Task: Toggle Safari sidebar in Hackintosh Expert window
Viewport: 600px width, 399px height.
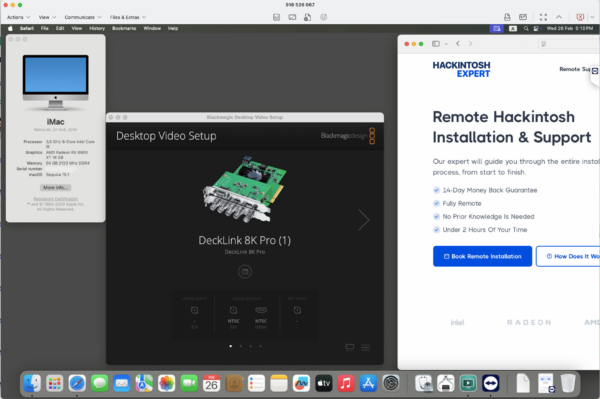Action: tap(436, 44)
